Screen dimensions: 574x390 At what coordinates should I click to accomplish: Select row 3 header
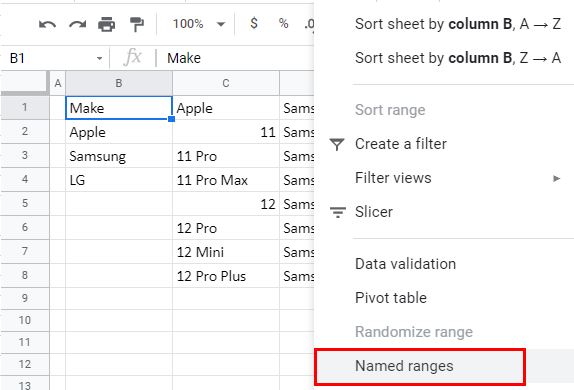(x=25, y=156)
